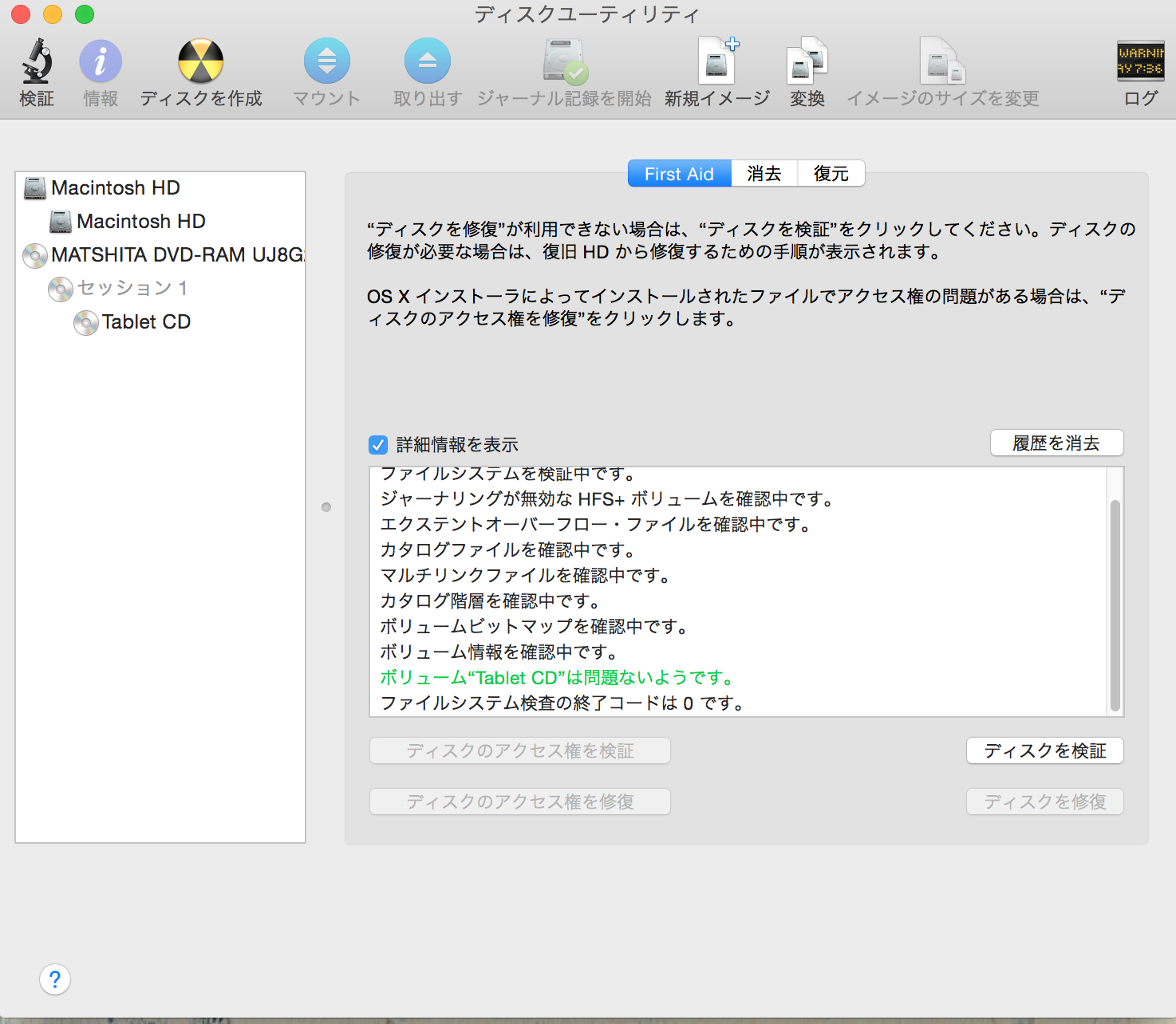The width and height of the screenshot is (1176, 1024).
Task: Open the ログ log icon
Action: pos(1140,62)
